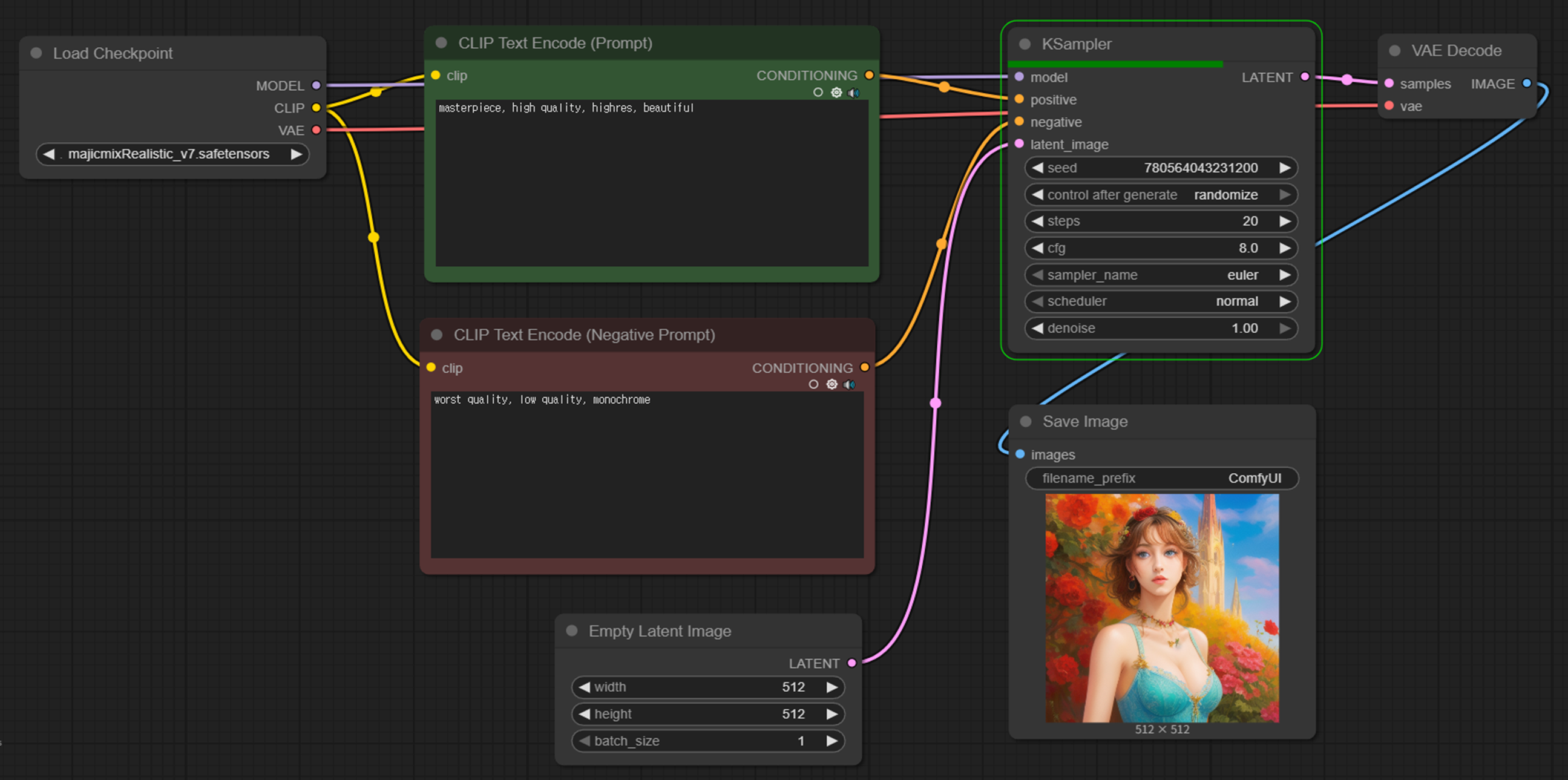Click the Save Image node title
The image size is (1568, 780).
coord(1084,422)
